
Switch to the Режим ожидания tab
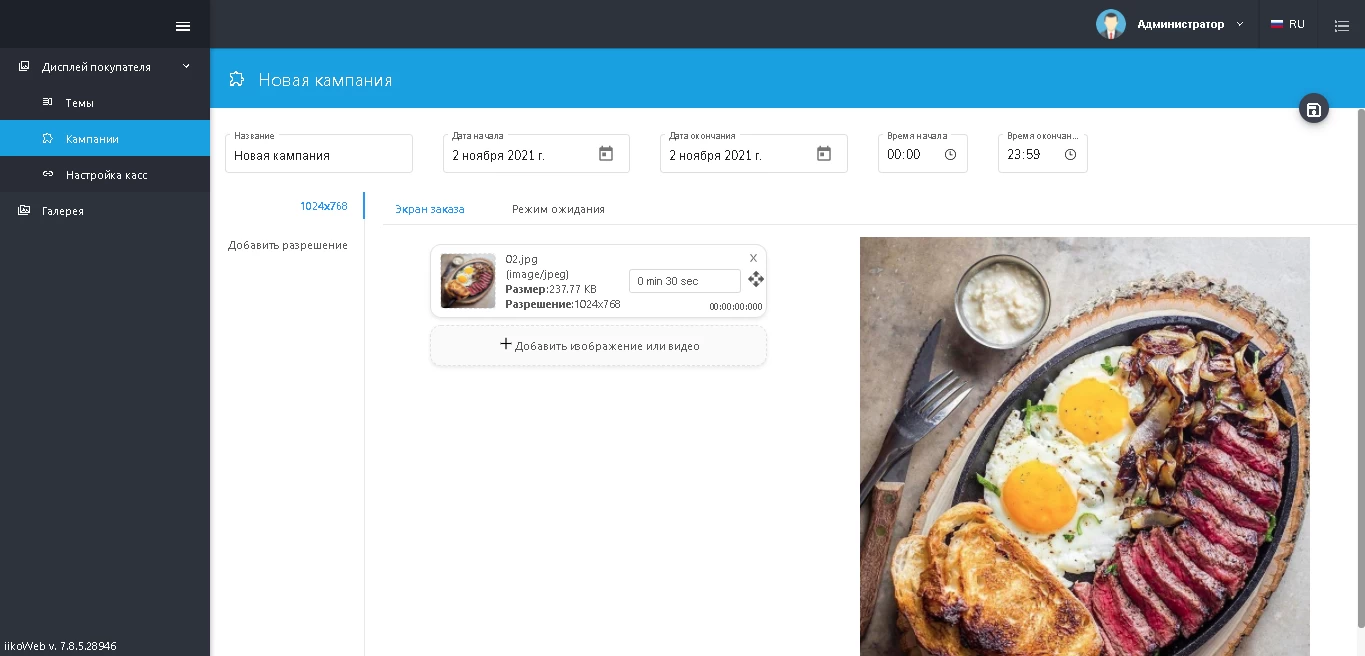point(558,209)
